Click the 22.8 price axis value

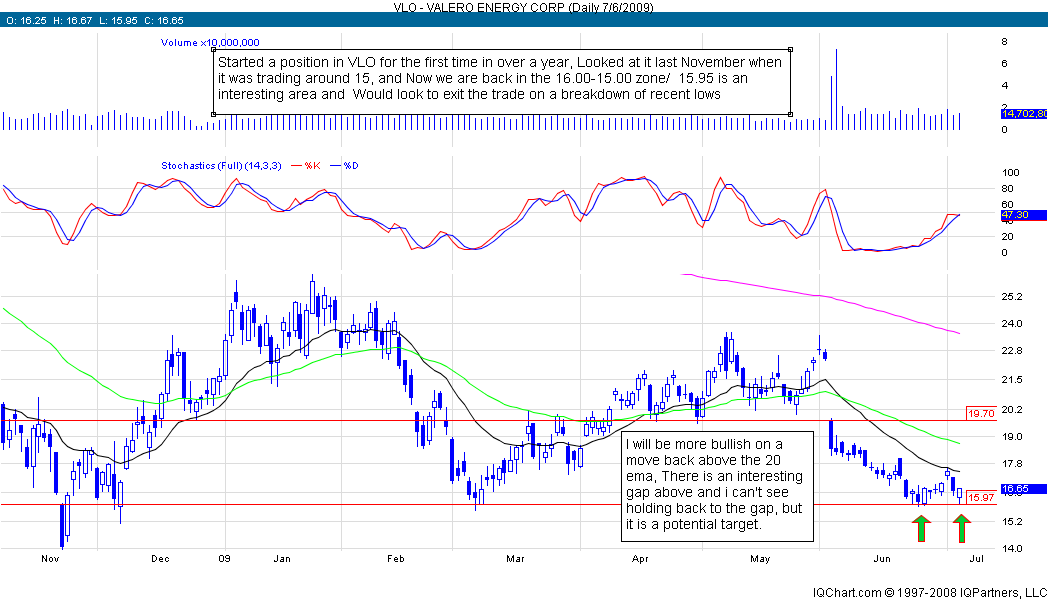click(x=1012, y=351)
